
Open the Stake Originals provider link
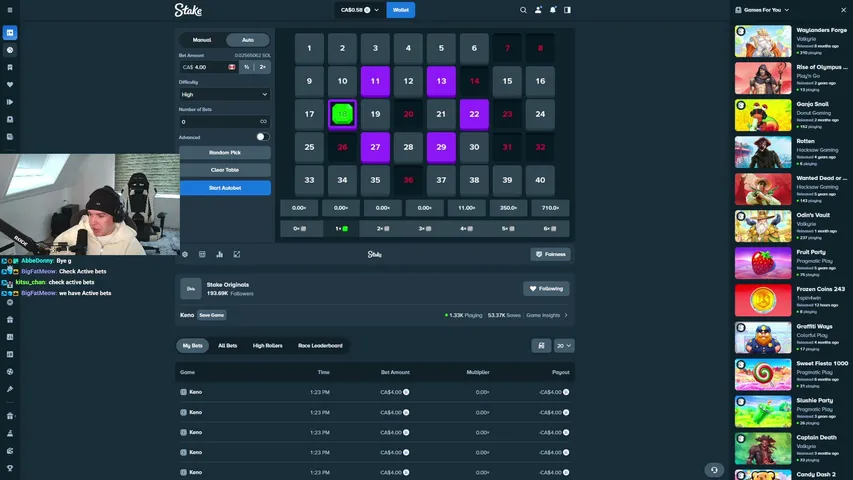pyautogui.click(x=227, y=285)
